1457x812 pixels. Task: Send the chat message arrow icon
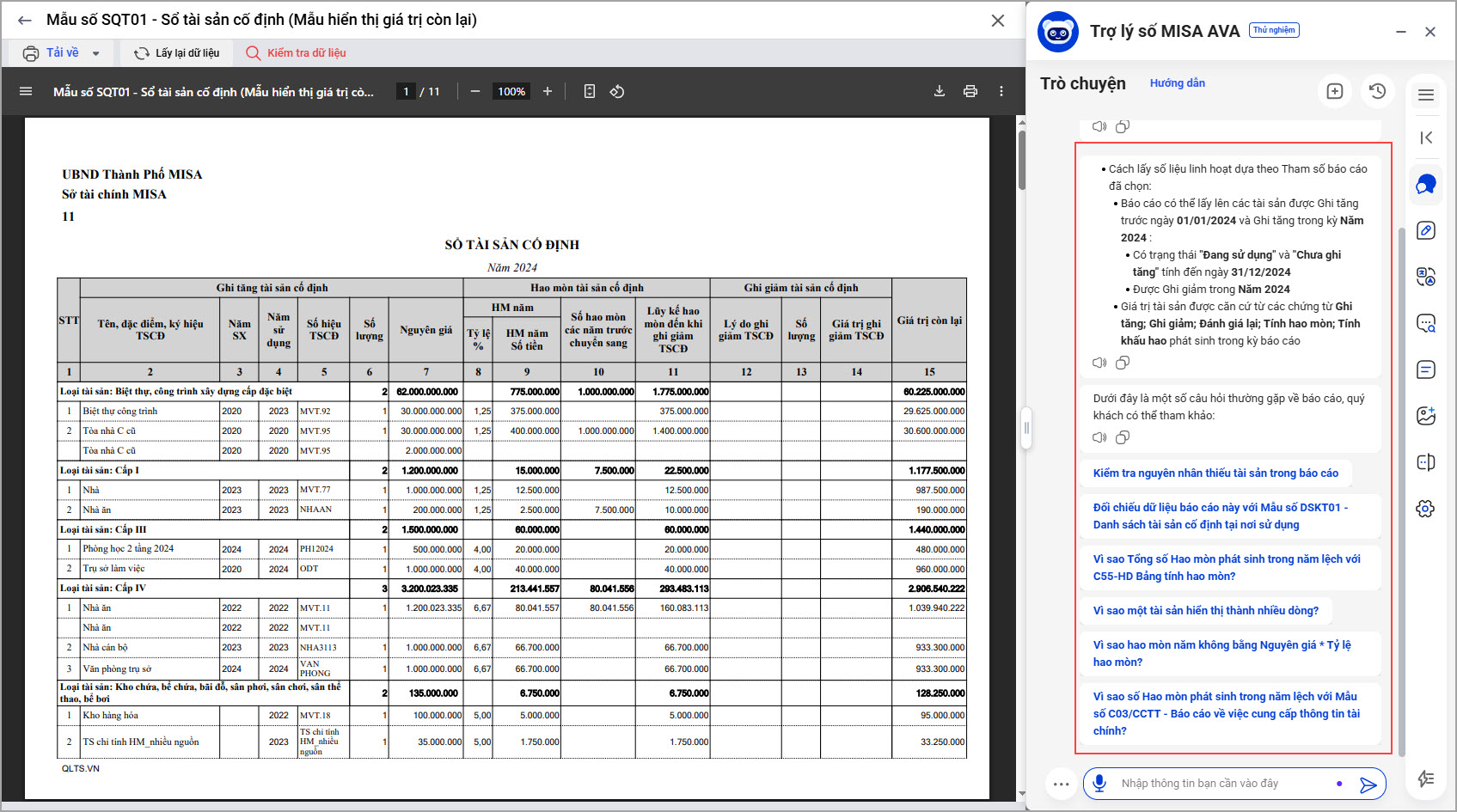pos(1368,784)
